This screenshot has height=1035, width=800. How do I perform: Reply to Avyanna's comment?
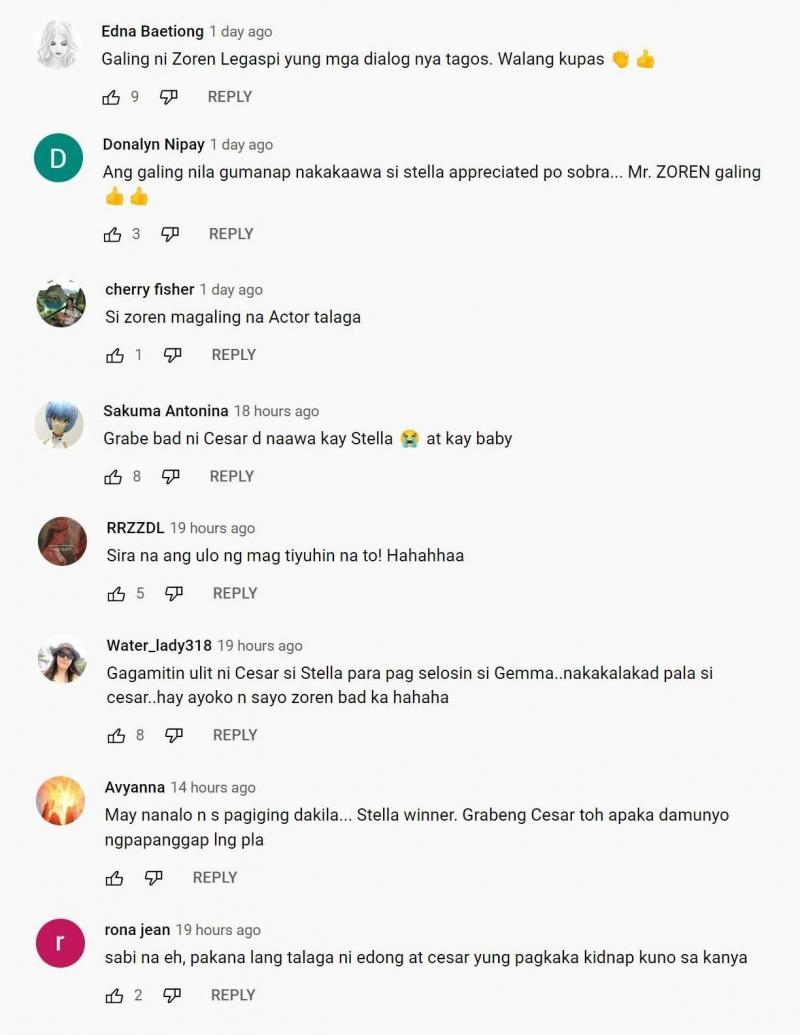pos(214,878)
